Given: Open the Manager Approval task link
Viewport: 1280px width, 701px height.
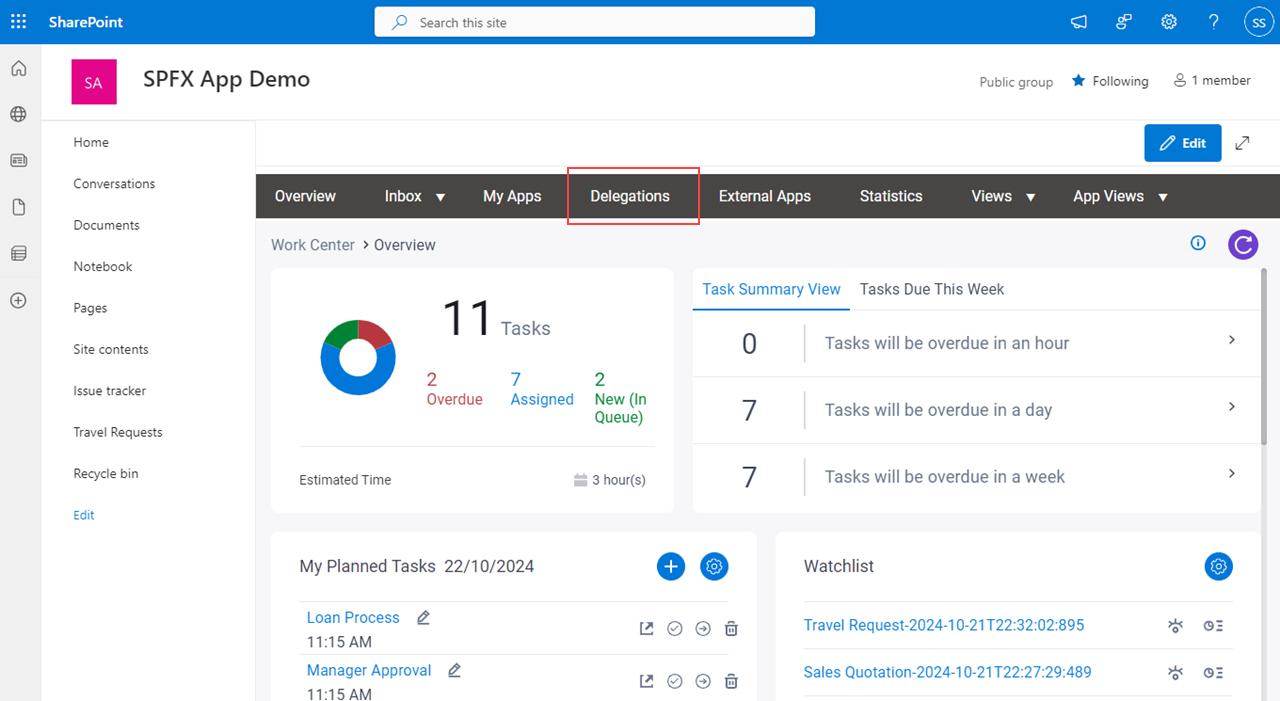Looking at the screenshot, I should (x=369, y=671).
